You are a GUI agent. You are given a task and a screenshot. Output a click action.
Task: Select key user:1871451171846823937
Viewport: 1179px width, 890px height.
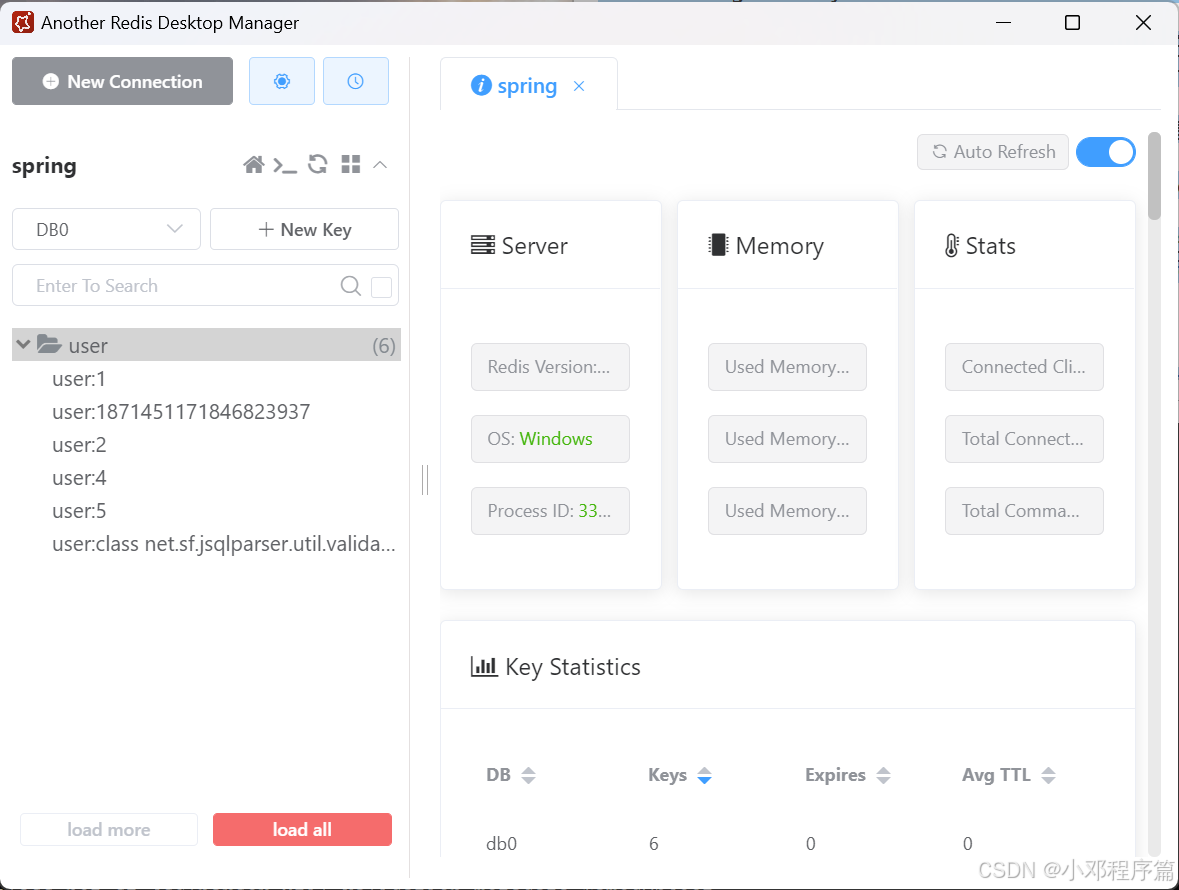[181, 412]
